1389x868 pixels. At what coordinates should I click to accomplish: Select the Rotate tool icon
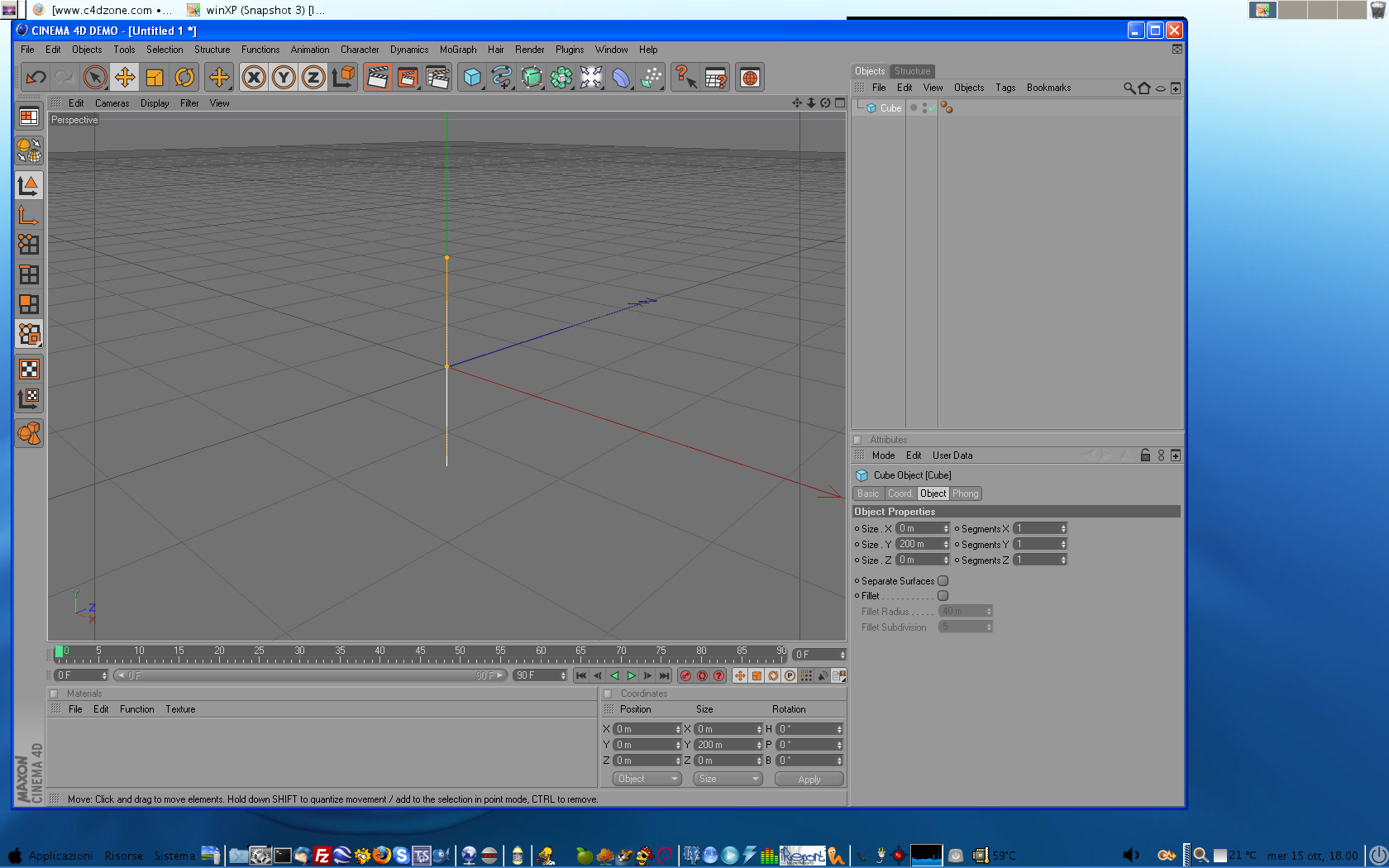click(184, 78)
